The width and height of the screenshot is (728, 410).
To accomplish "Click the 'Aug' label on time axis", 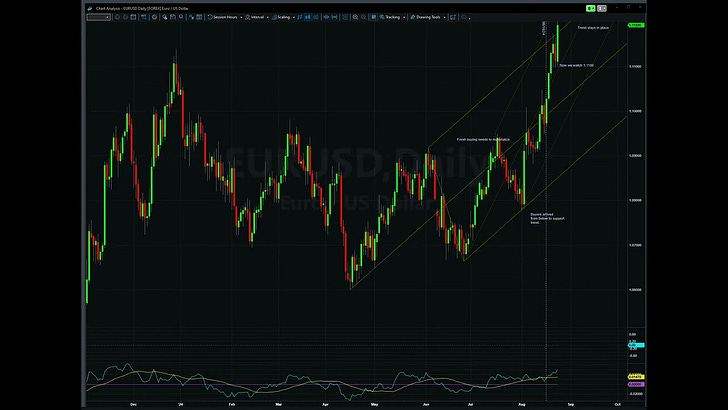I will (x=522, y=404).
